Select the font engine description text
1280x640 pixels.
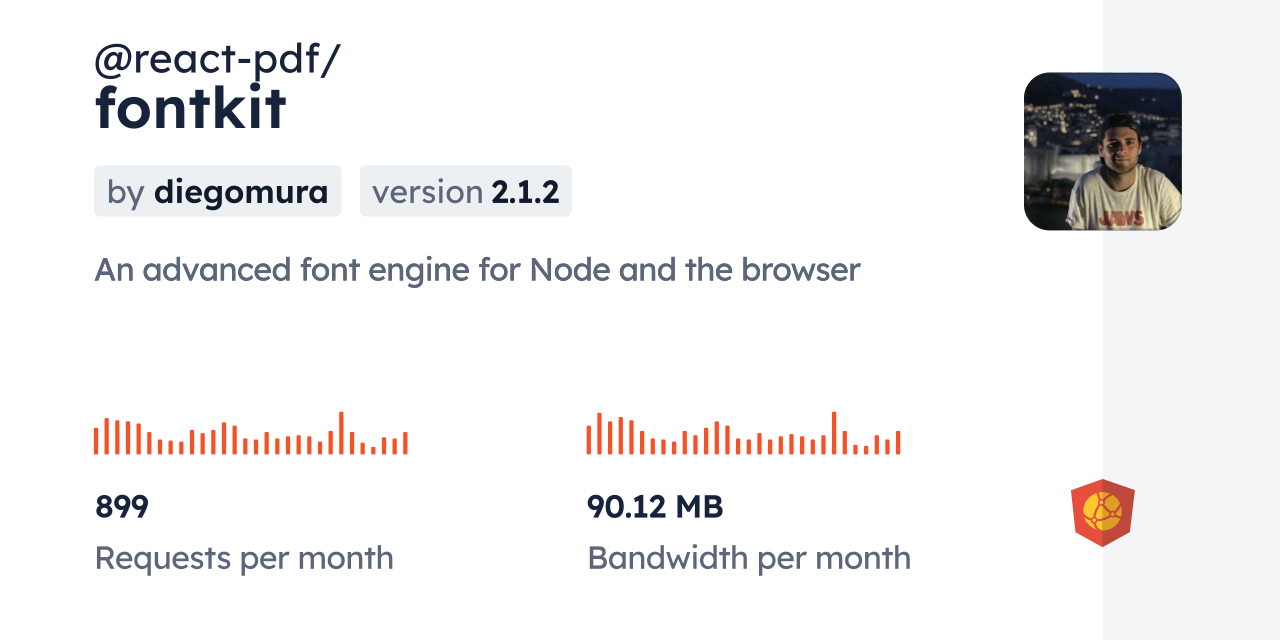tap(477, 270)
